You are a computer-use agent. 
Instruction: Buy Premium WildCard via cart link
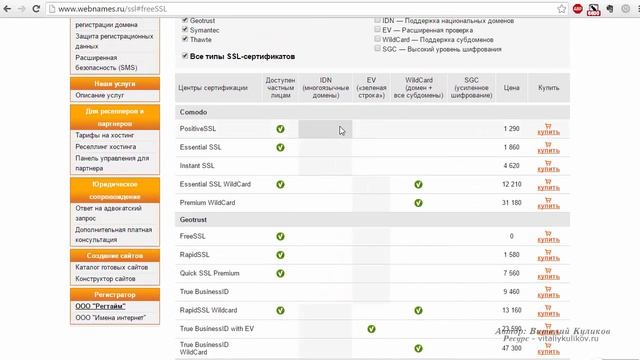tap(548, 203)
